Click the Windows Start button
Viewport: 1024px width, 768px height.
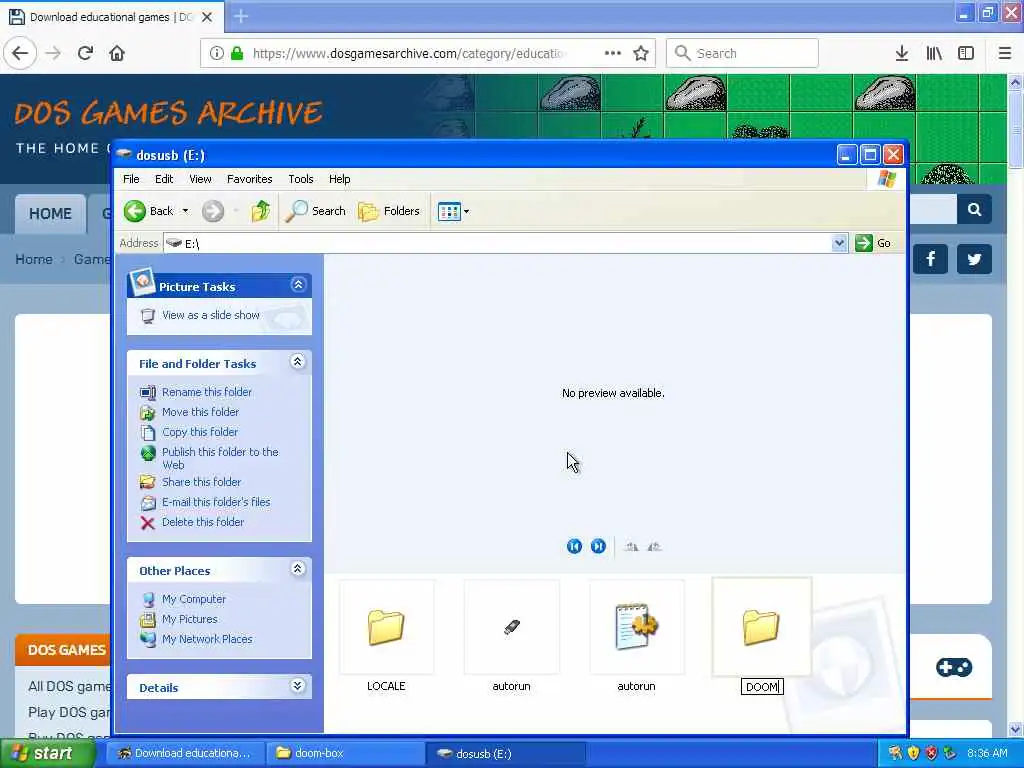click(x=47, y=753)
